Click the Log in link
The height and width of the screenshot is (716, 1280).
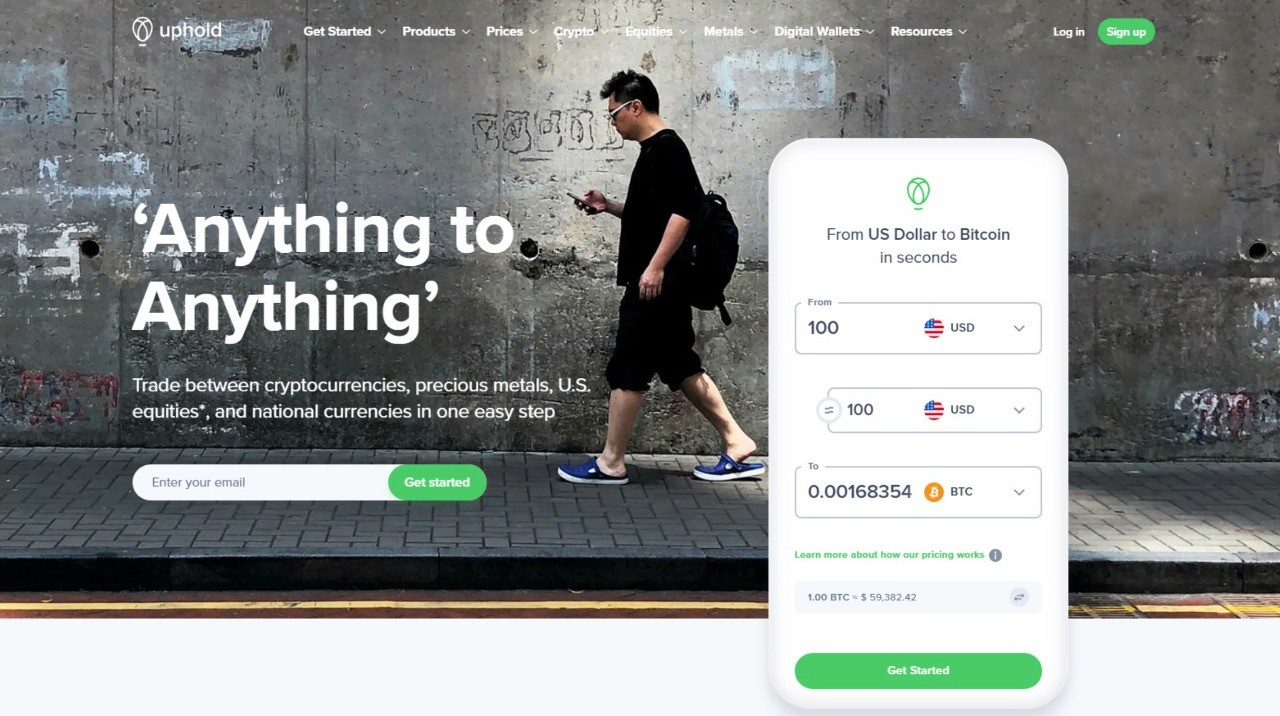pos(1069,32)
